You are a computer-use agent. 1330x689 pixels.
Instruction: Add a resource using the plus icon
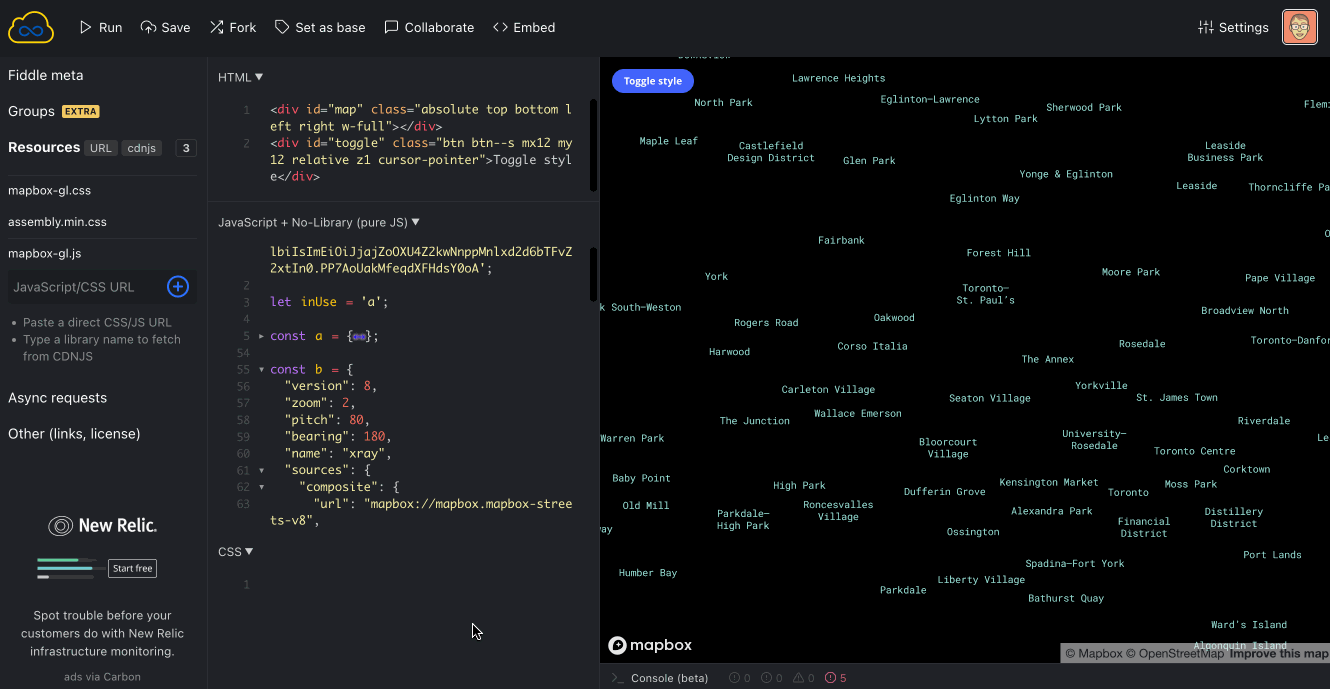(177, 287)
